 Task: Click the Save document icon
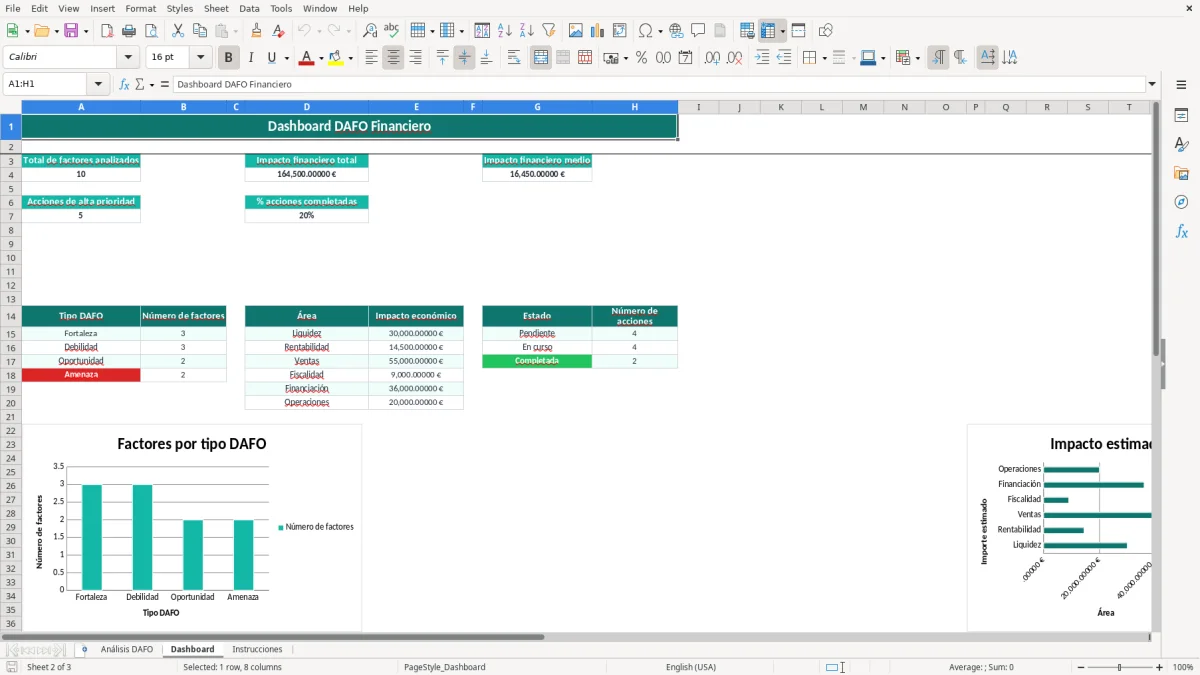click(x=71, y=31)
